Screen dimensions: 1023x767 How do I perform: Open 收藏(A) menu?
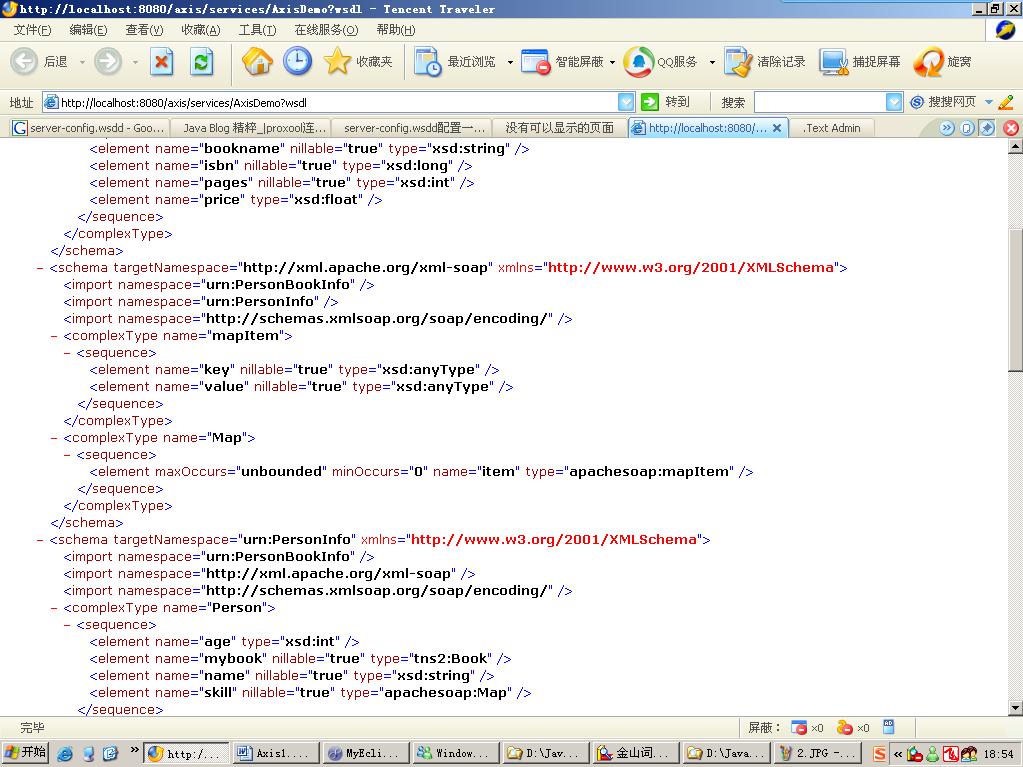[201, 30]
